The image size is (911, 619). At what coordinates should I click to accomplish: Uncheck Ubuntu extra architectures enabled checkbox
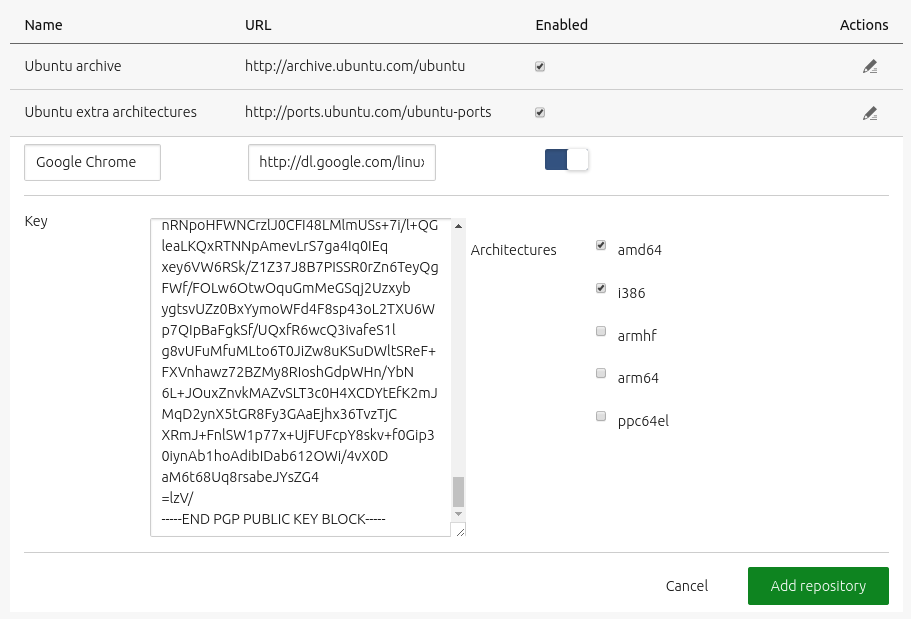(x=540, y=113)
